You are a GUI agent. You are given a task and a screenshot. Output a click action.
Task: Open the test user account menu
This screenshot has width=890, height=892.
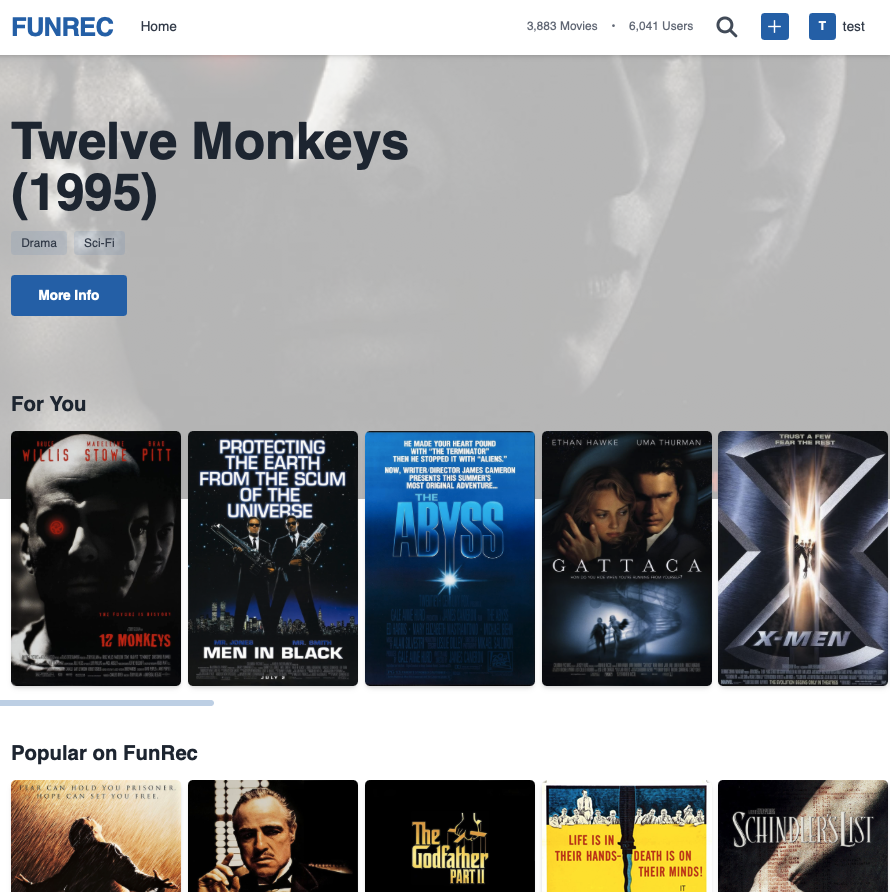click(x=853, y=27)
